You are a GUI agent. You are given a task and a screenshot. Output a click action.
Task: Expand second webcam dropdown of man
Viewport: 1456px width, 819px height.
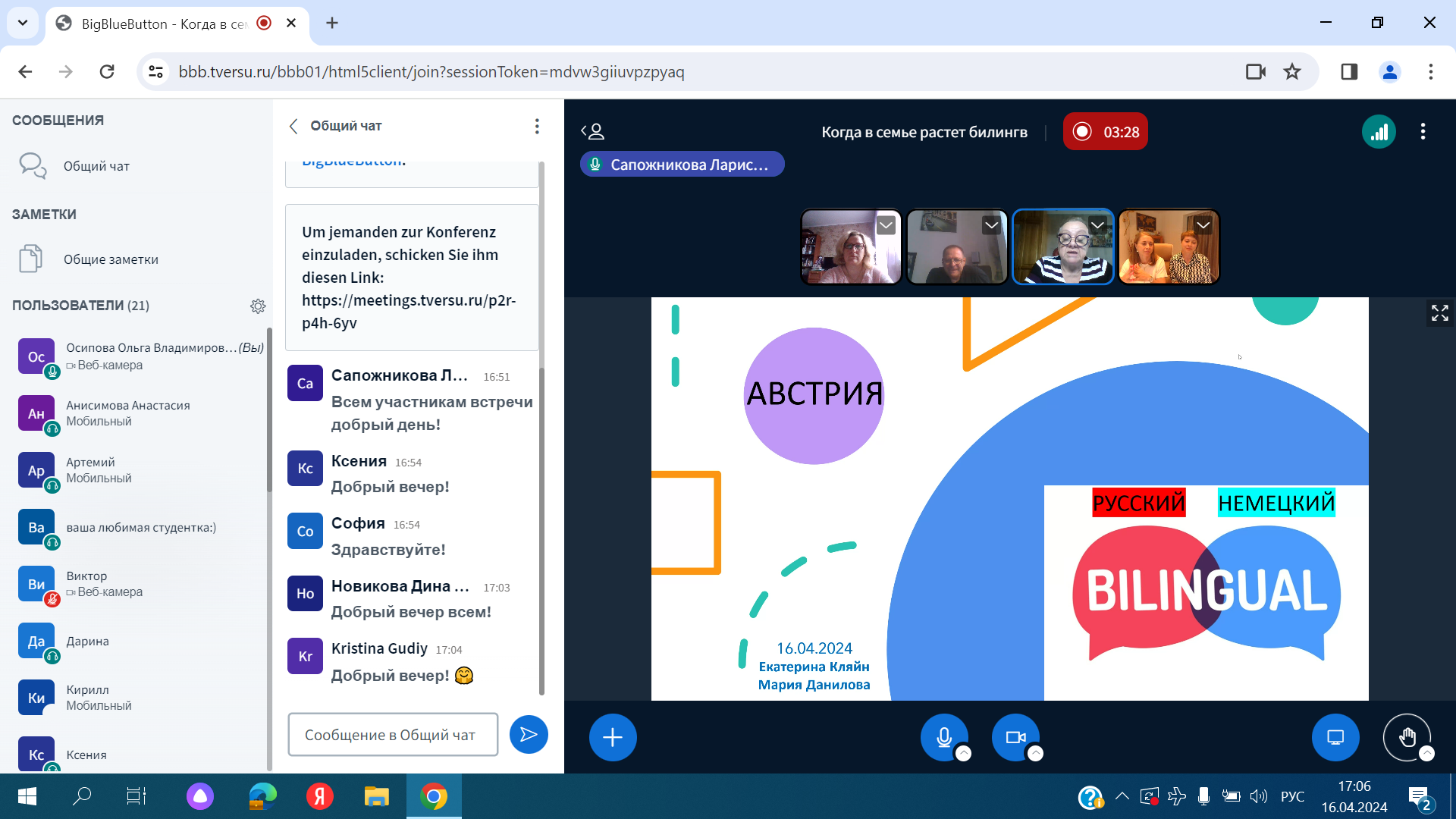click(x=991, y=225)
